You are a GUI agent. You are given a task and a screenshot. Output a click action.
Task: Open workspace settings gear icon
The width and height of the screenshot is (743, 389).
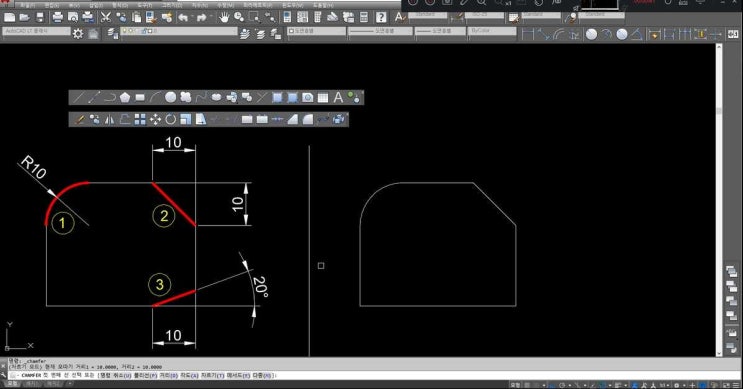point(78,34)
